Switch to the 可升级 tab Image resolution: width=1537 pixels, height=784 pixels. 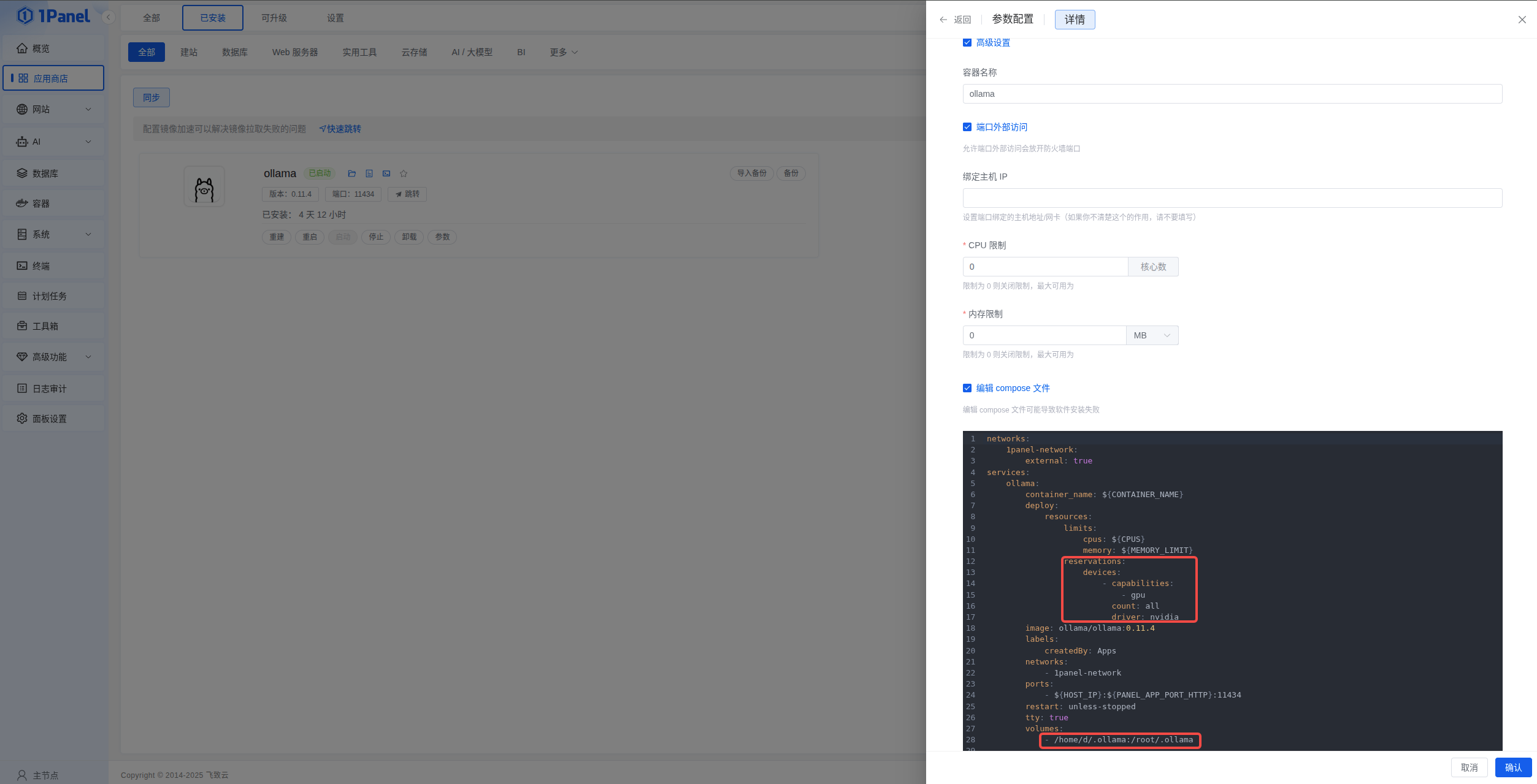coord(274,18)
